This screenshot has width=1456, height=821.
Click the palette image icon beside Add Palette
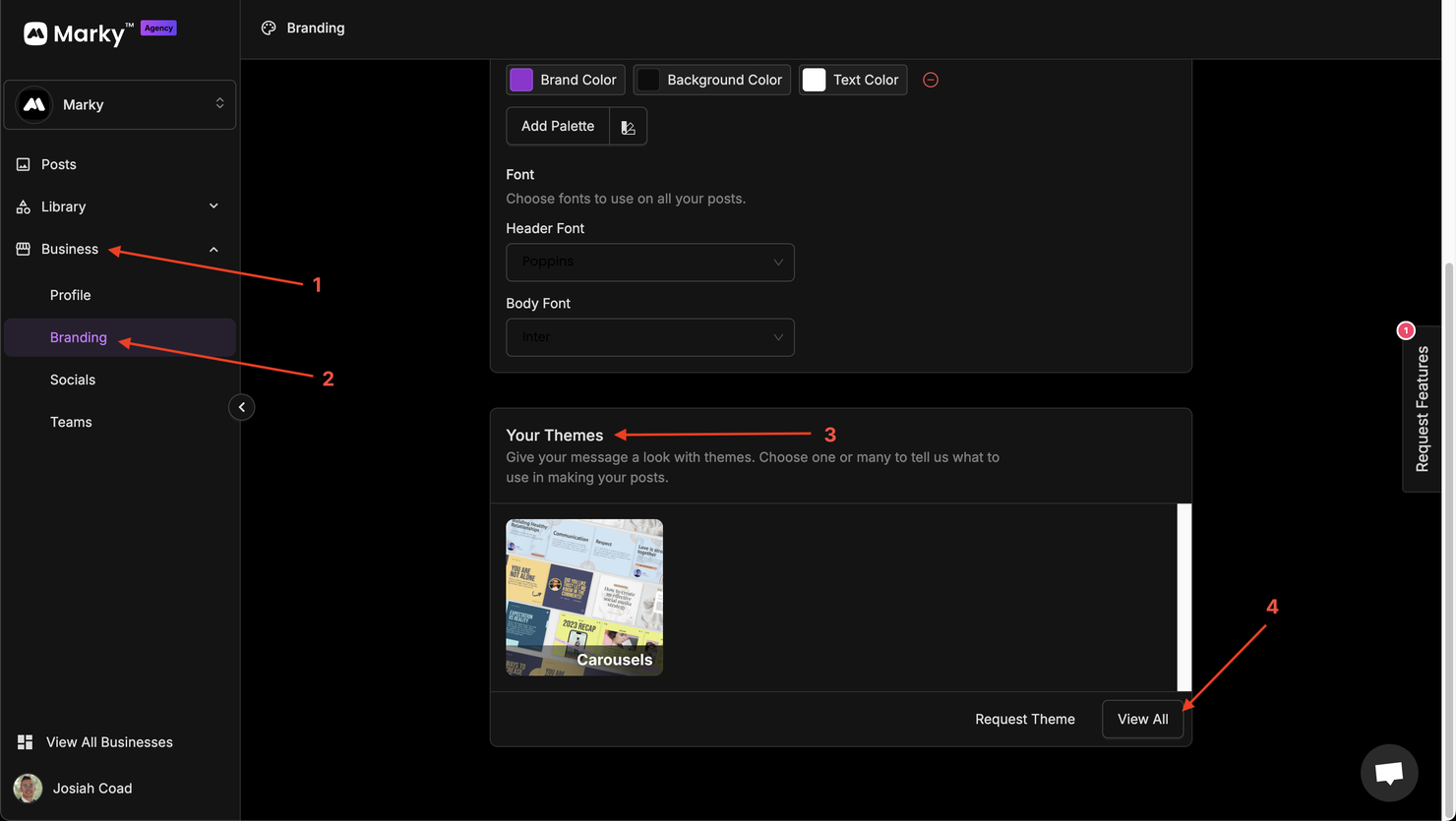[x=628, y=127]
